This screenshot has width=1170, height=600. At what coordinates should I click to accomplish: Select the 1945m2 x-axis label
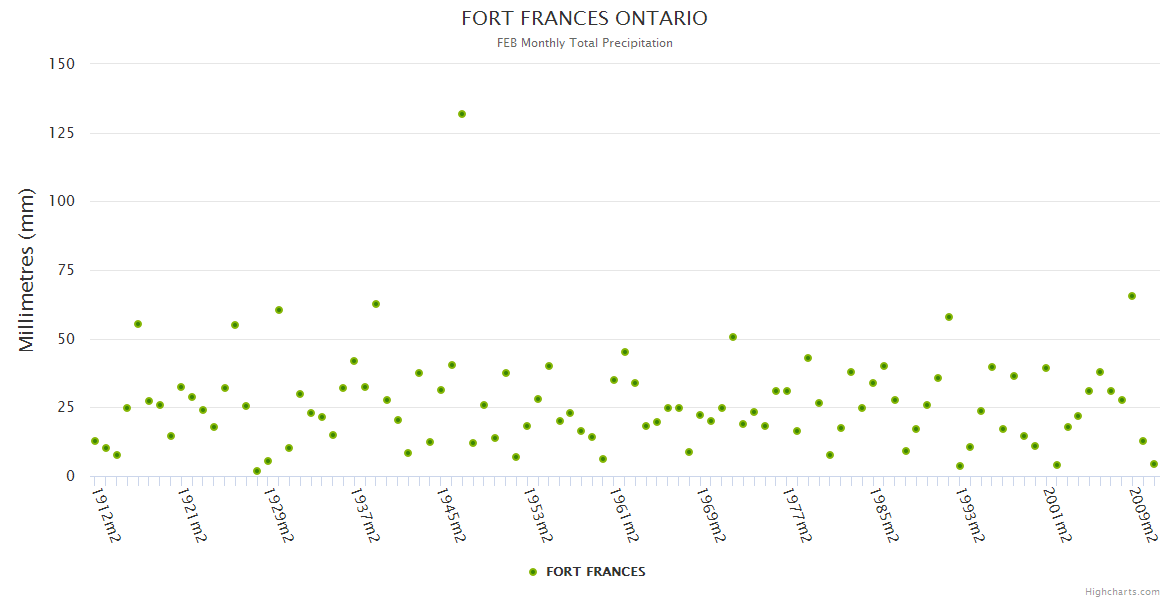451,514
